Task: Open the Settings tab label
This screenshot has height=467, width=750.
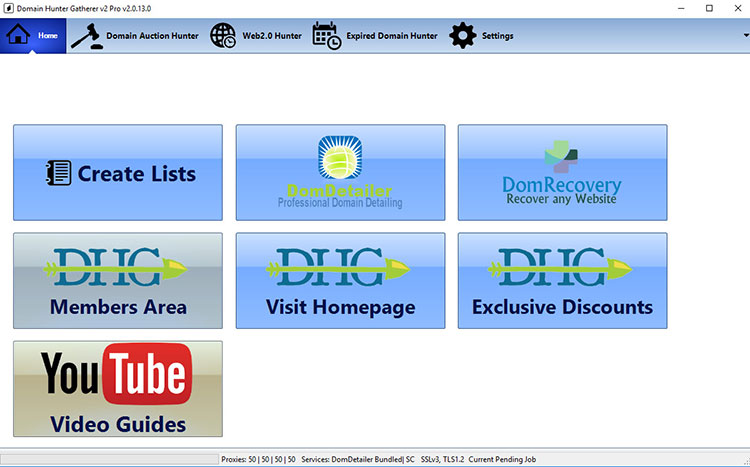Action: (x=497, y=36)
